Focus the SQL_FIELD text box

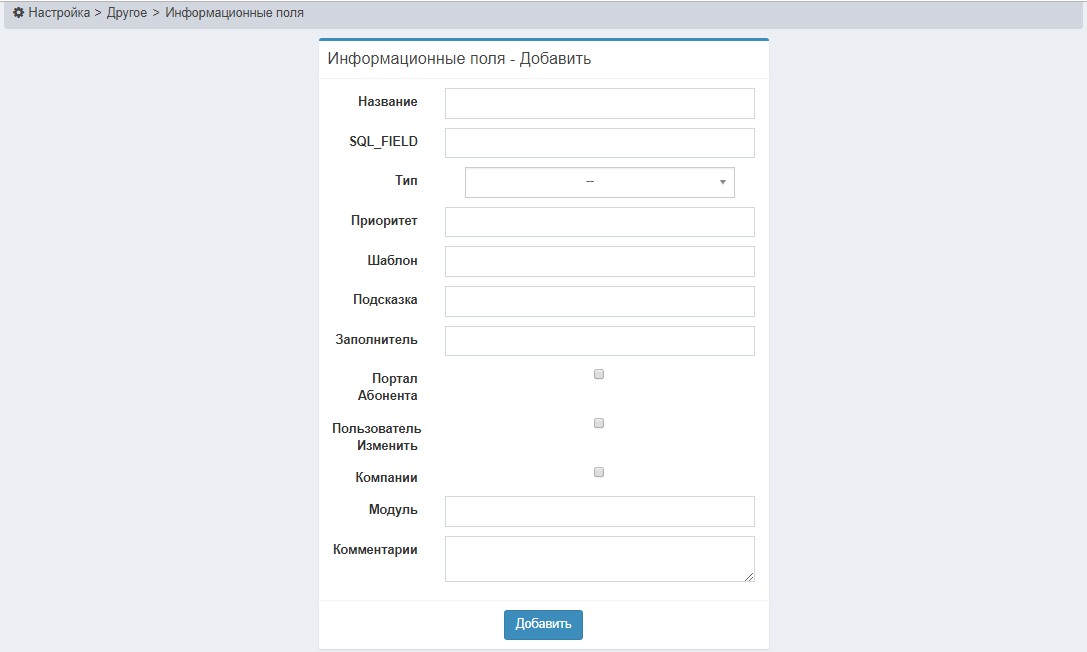click(x=599, y=143)
